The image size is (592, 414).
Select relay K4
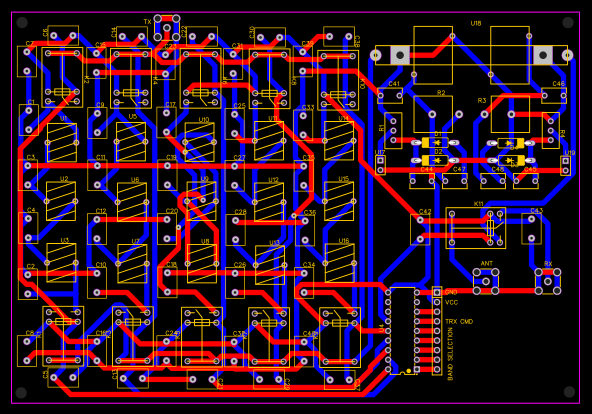tap(131, 78)
